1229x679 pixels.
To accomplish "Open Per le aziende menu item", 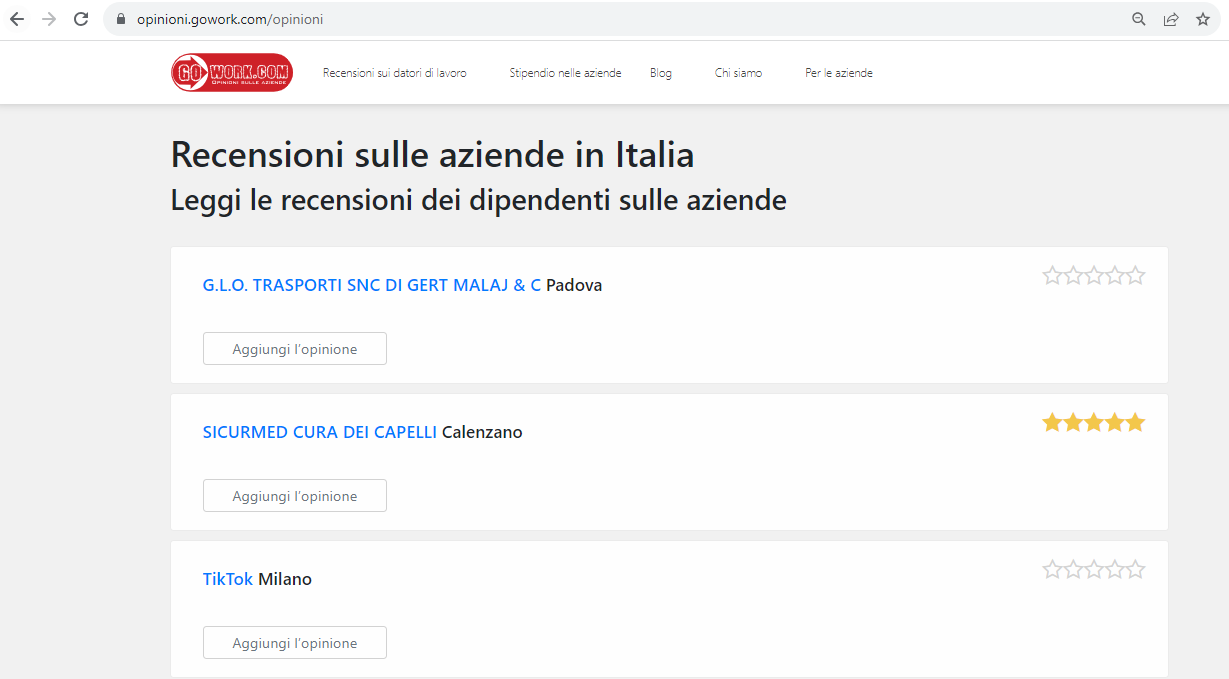I will [x=839, y=73].
